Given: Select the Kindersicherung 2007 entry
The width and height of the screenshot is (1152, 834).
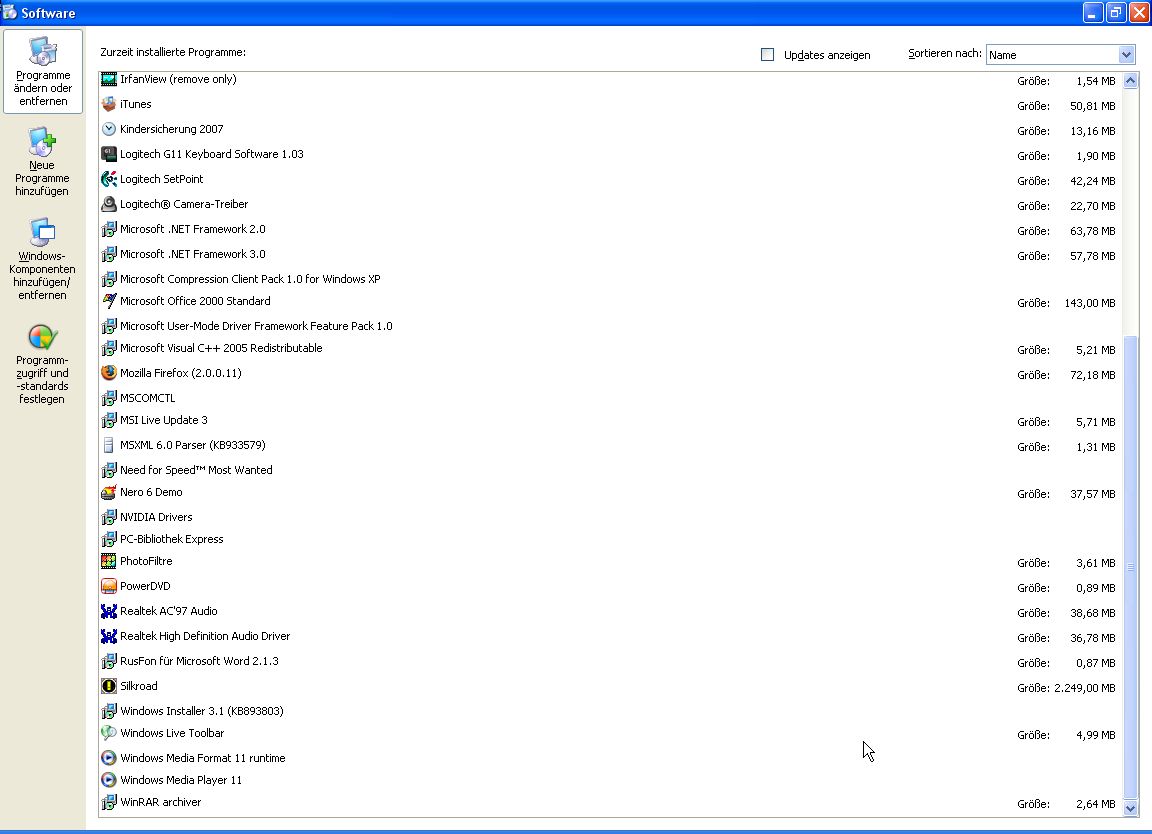Looking at the screenshot, I should pyautogui.click(x=171, y=129).
